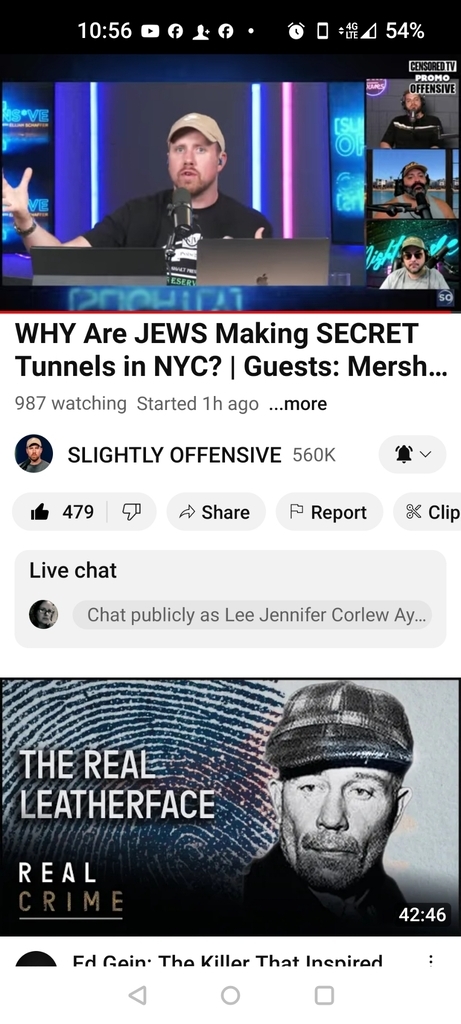Expand description with ...more link
This screenshot has height=1024, width=461.
tap(298, 404)
